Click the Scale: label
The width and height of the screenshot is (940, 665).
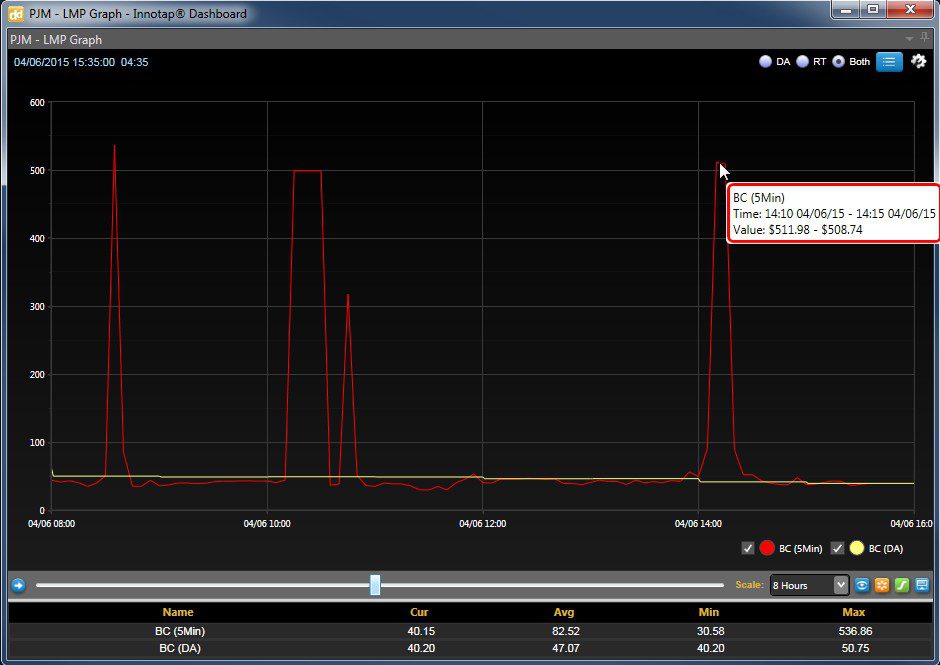(x=749, y=585)
